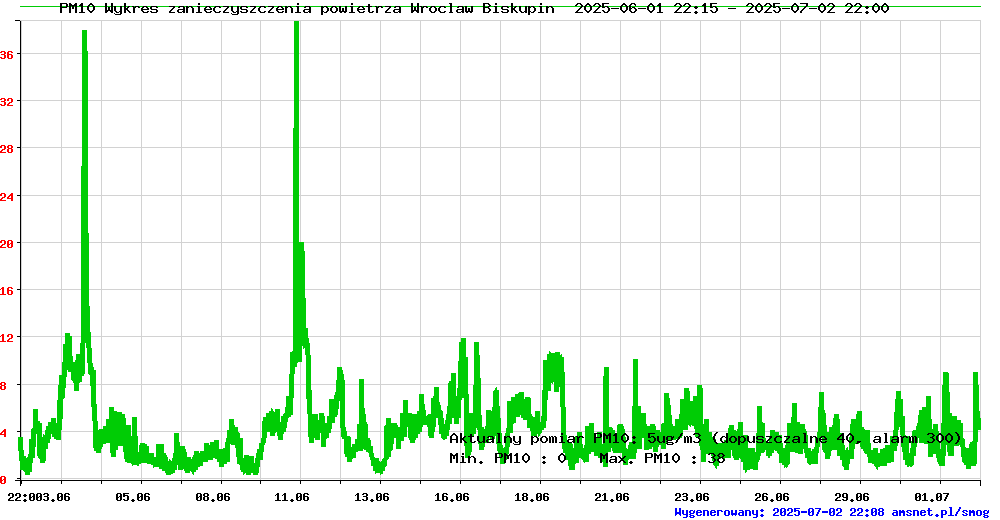Click the date range '2025-06-01 22:15 - 2025-07-02 22:00'

click(732, 9)
